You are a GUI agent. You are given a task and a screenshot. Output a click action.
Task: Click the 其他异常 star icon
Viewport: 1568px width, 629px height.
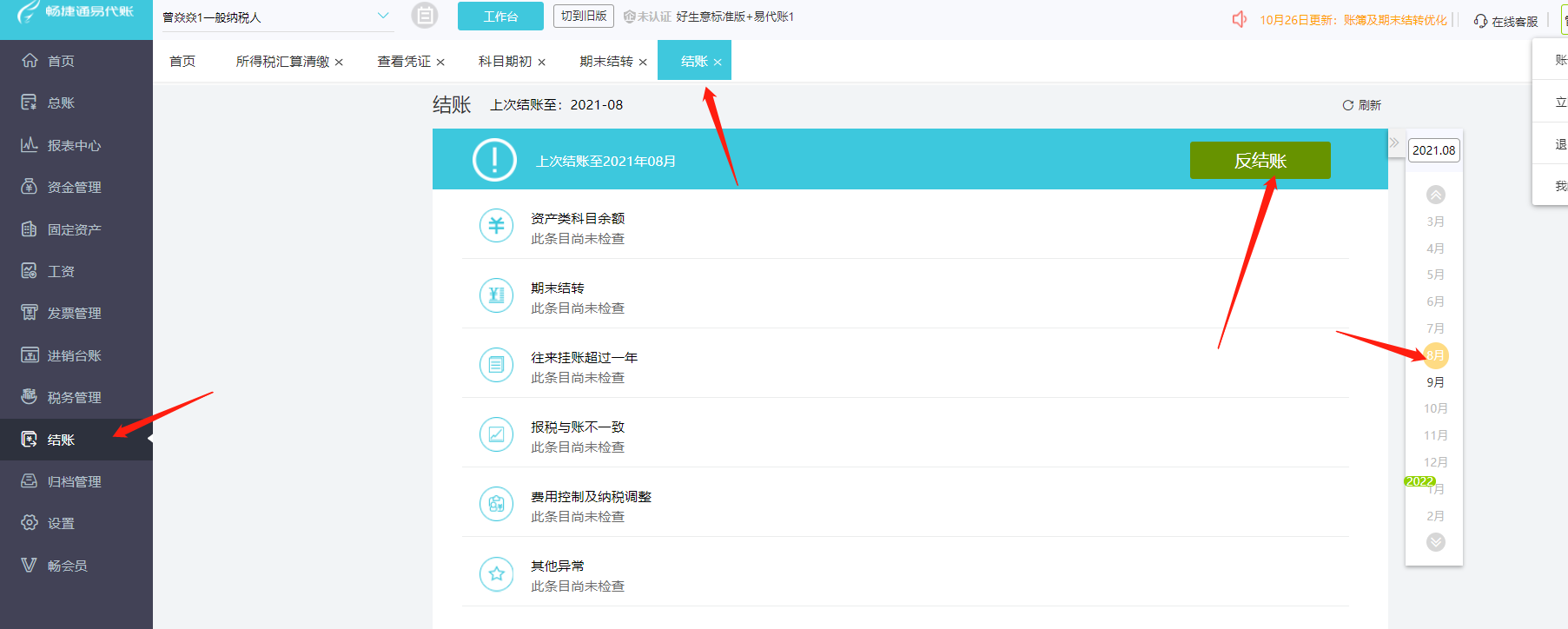pyautogui.click(x=496, y=573)
